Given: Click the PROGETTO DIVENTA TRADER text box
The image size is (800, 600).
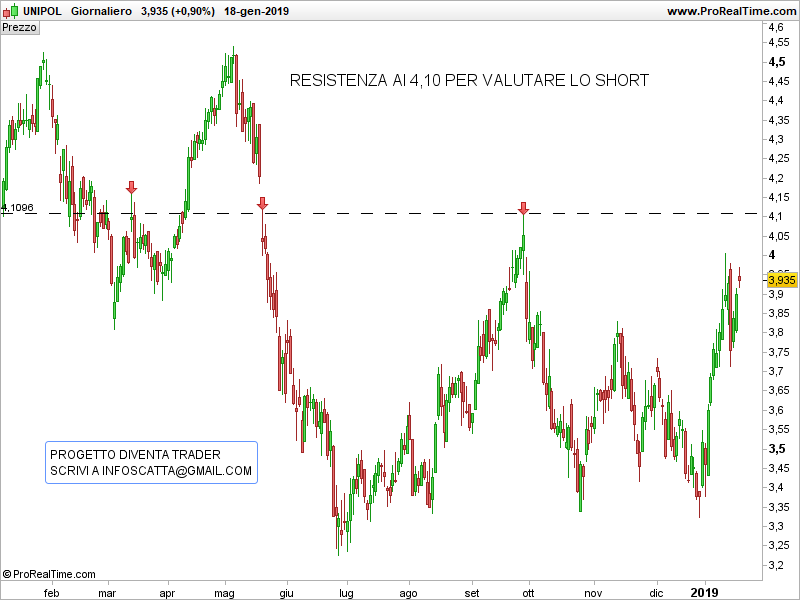Looking at the screenshot, I should point(151,463).
